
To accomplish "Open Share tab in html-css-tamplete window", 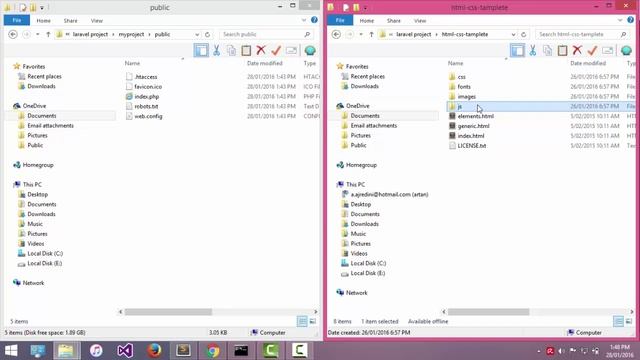I will click(393, 20).
